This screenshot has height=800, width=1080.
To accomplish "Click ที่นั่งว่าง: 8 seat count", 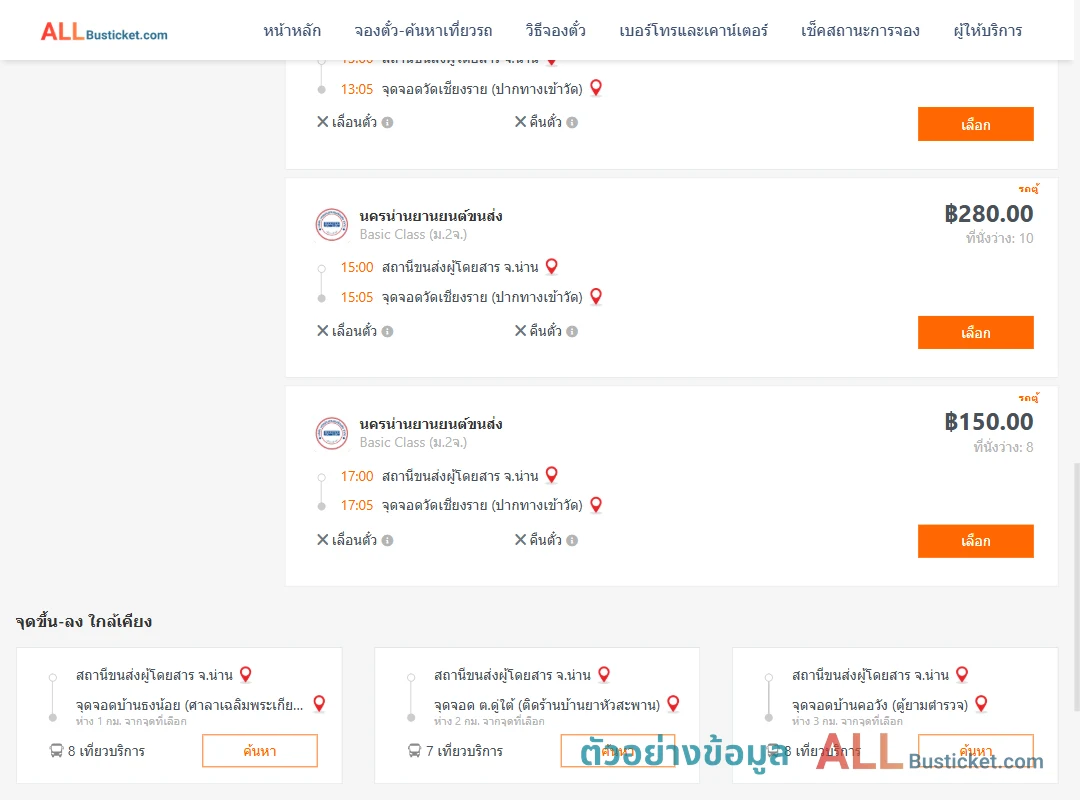I will [1004, 447].
